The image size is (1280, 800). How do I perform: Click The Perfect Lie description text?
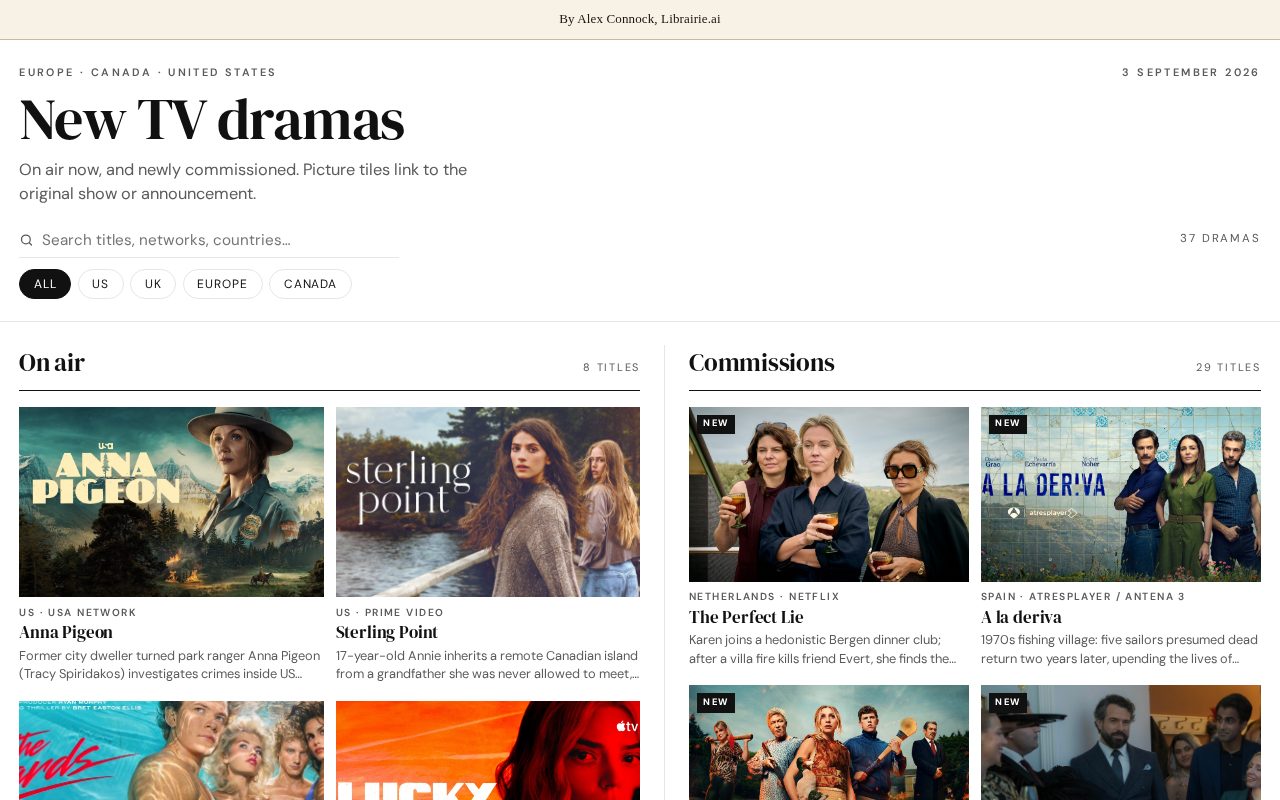(824, 649)
